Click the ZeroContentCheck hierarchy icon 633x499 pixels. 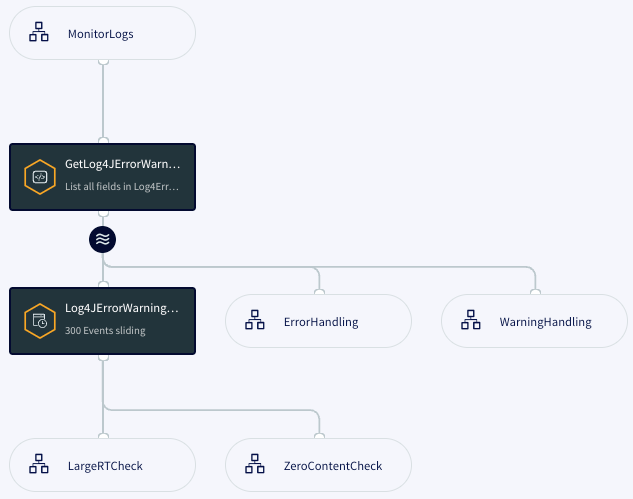tap(255, 465)
